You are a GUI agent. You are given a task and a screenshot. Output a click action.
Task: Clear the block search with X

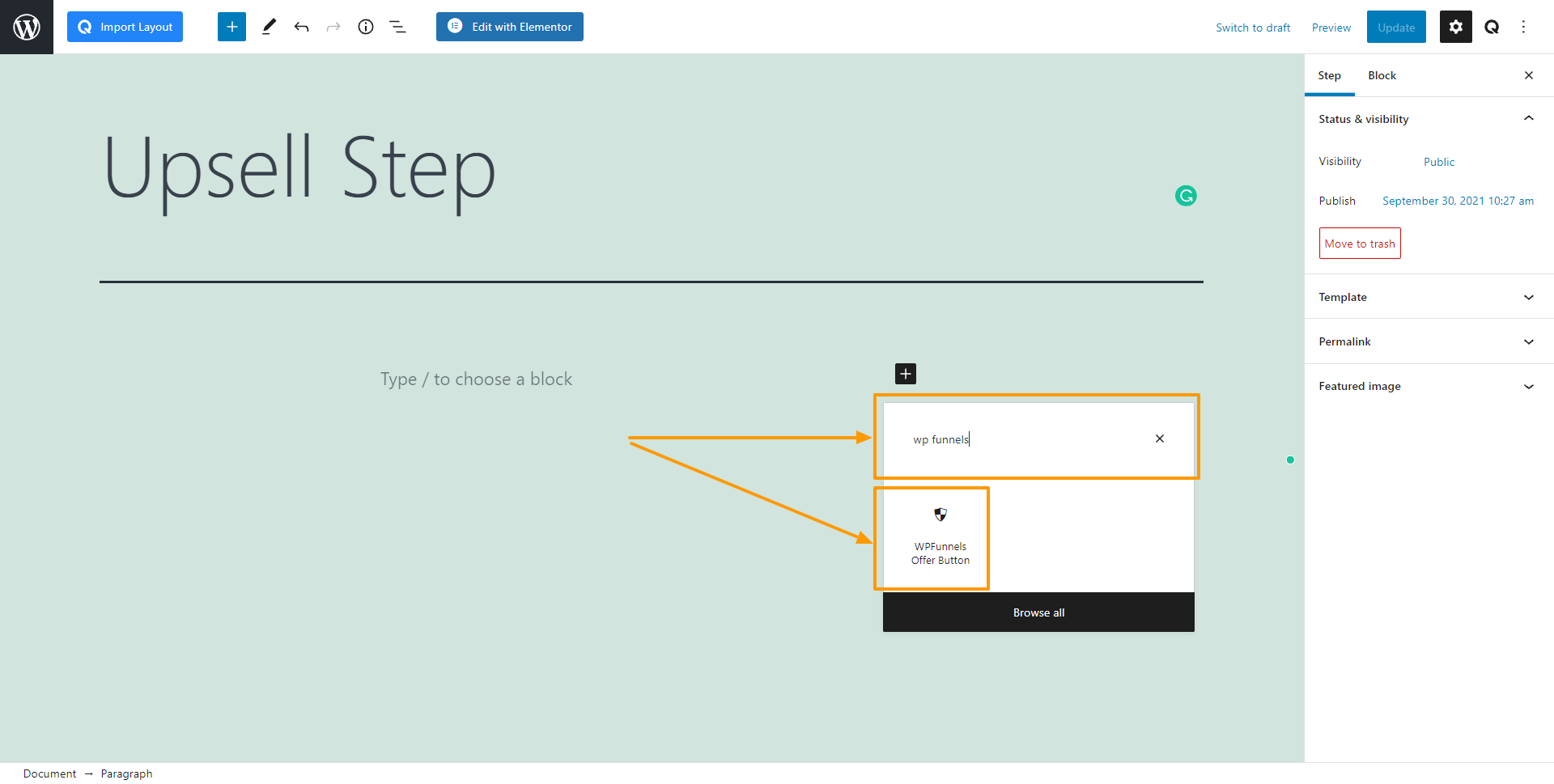[1160, 439]
